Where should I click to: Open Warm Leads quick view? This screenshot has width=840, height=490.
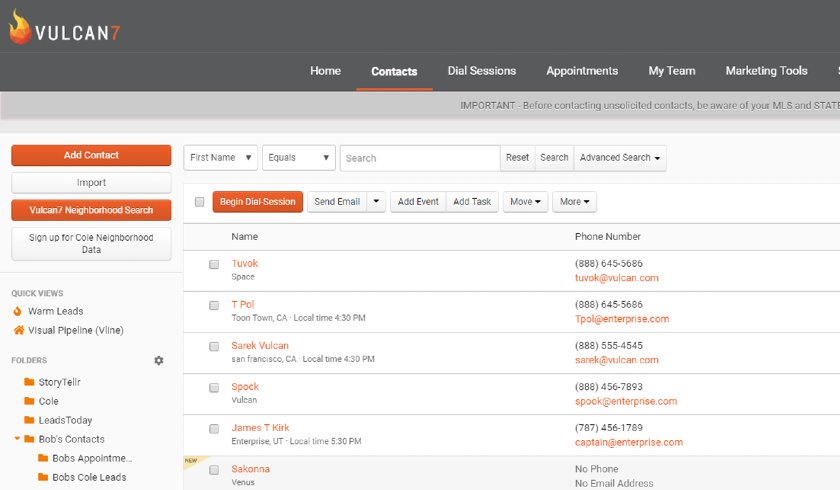(56, 311)
